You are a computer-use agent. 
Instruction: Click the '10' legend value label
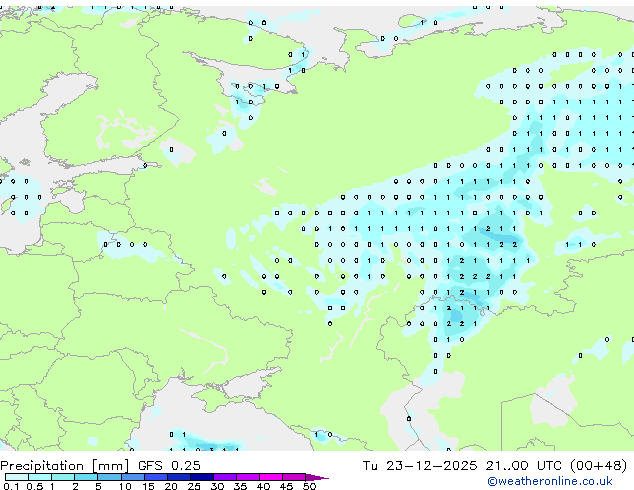point(125,486)
